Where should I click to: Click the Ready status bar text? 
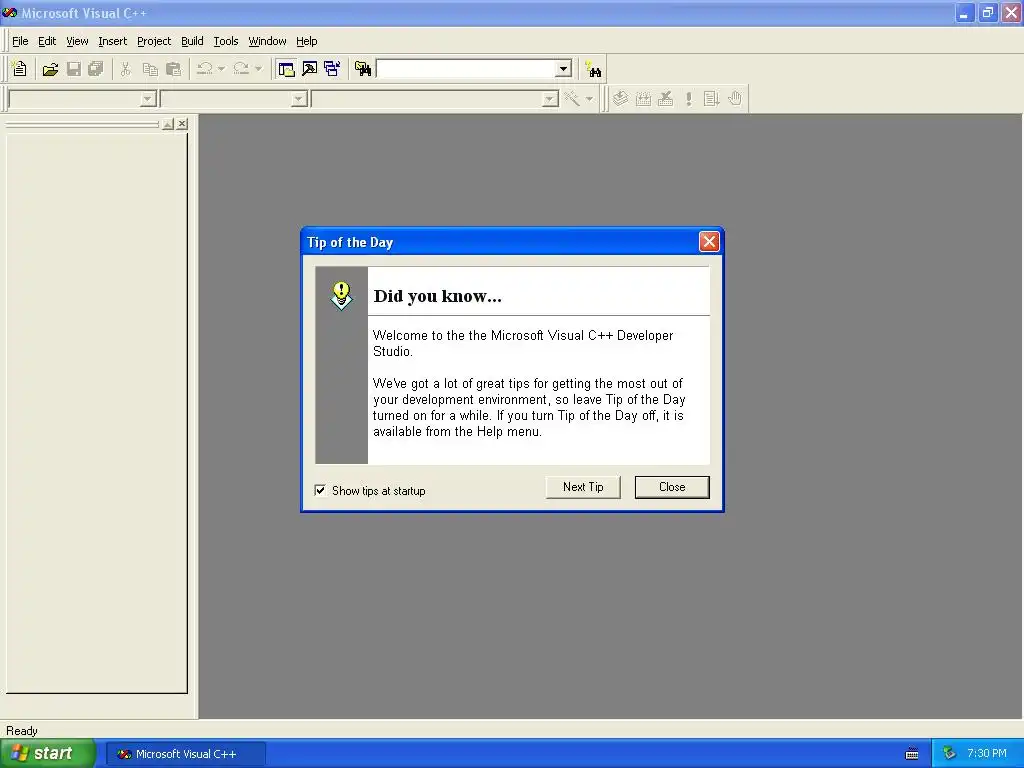[22, 731]
